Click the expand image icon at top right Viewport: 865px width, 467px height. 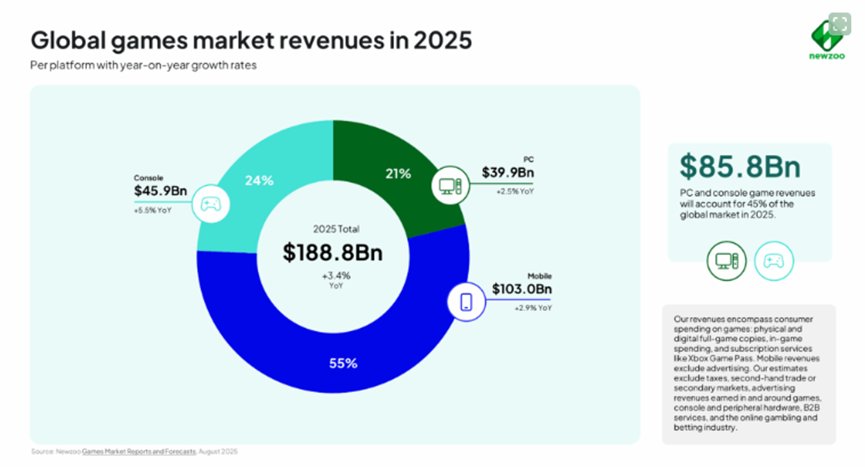837,23
